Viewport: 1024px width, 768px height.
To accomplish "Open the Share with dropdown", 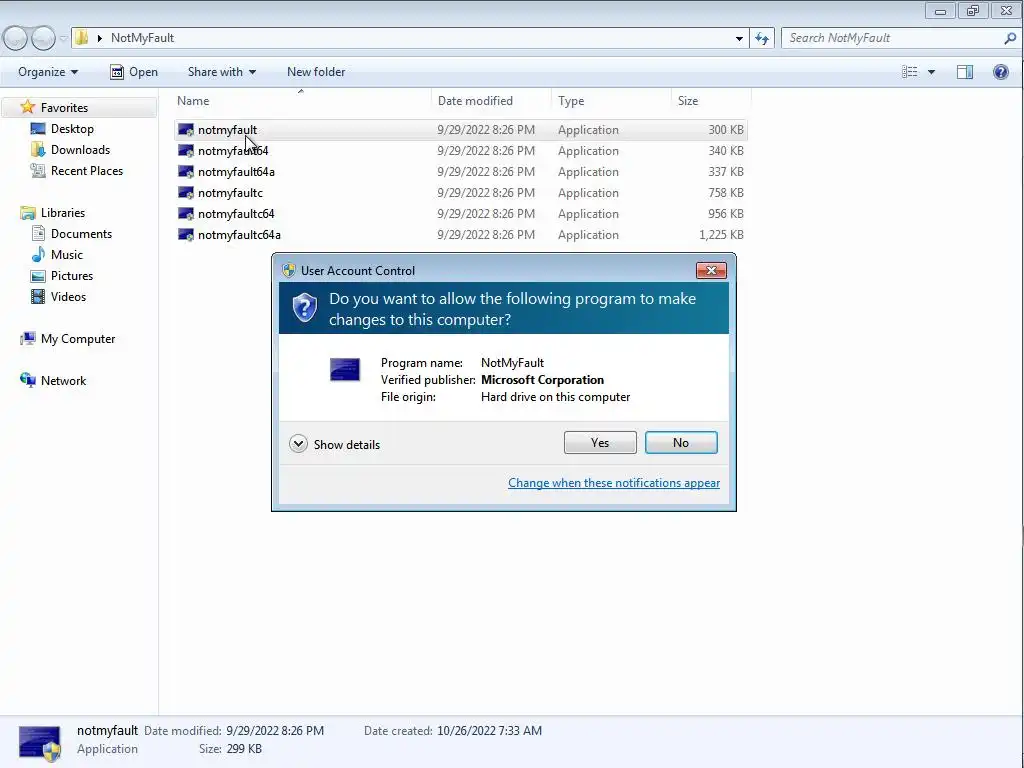I will pos(221,72).
